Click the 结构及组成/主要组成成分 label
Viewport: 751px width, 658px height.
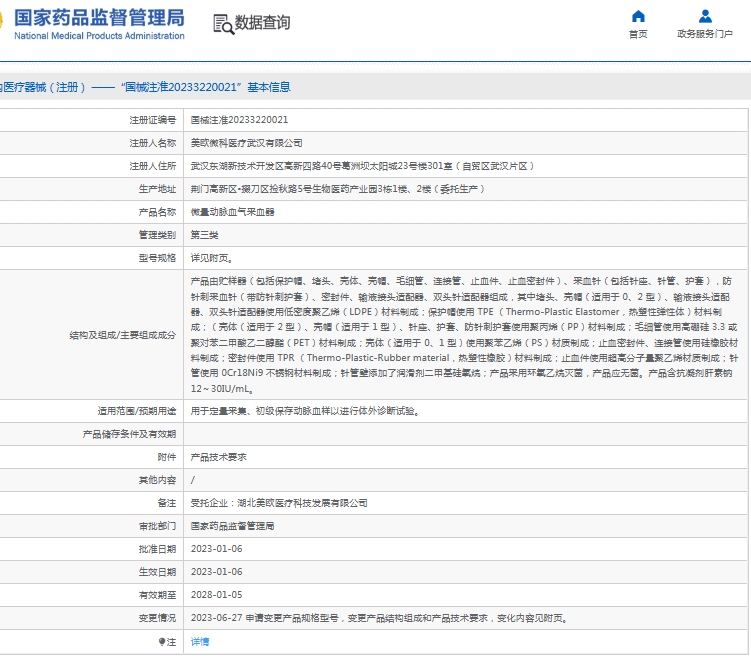click(123, 335)
